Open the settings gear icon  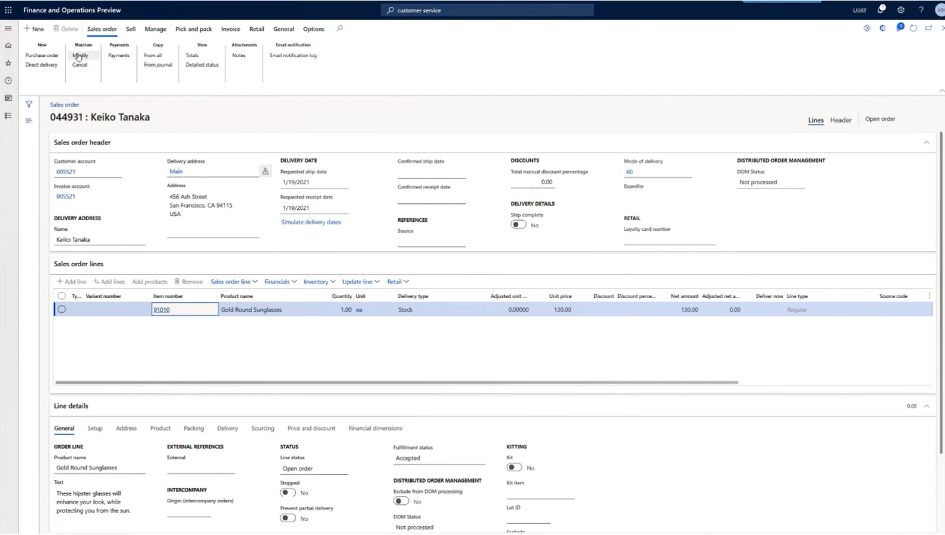pyautogui.click(x=901, y=9)
